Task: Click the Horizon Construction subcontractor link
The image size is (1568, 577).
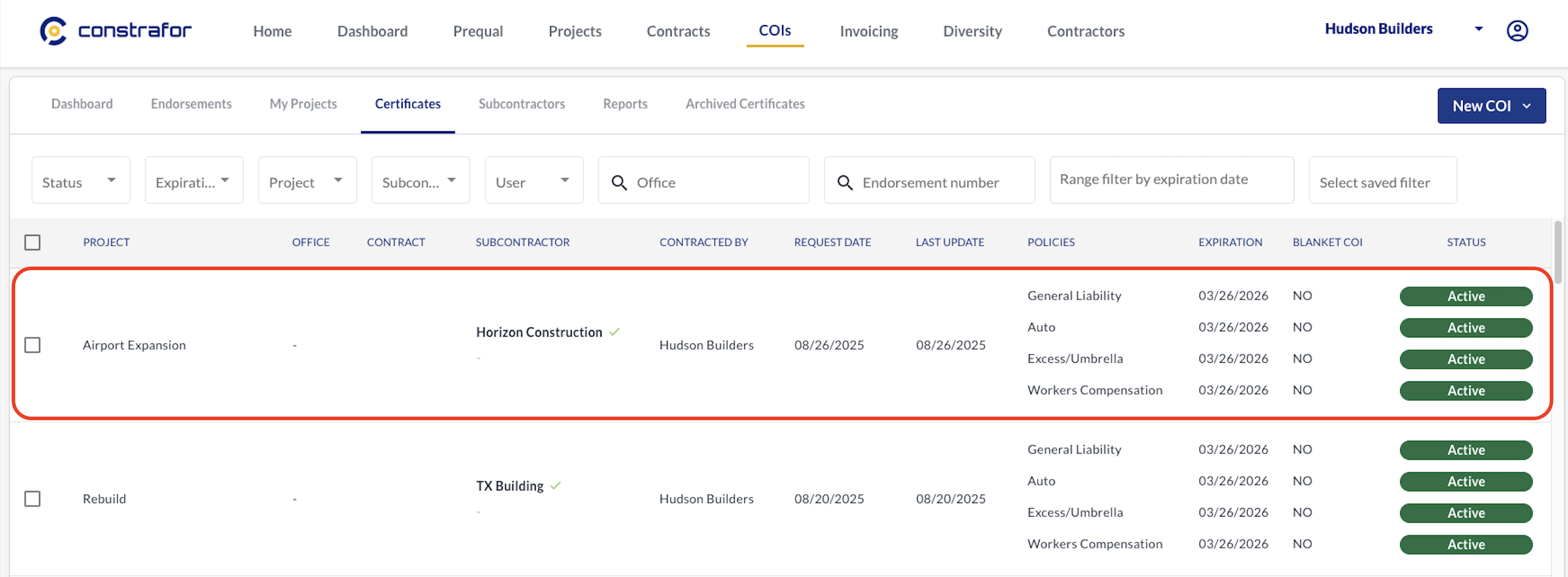Action: [539, 332]
